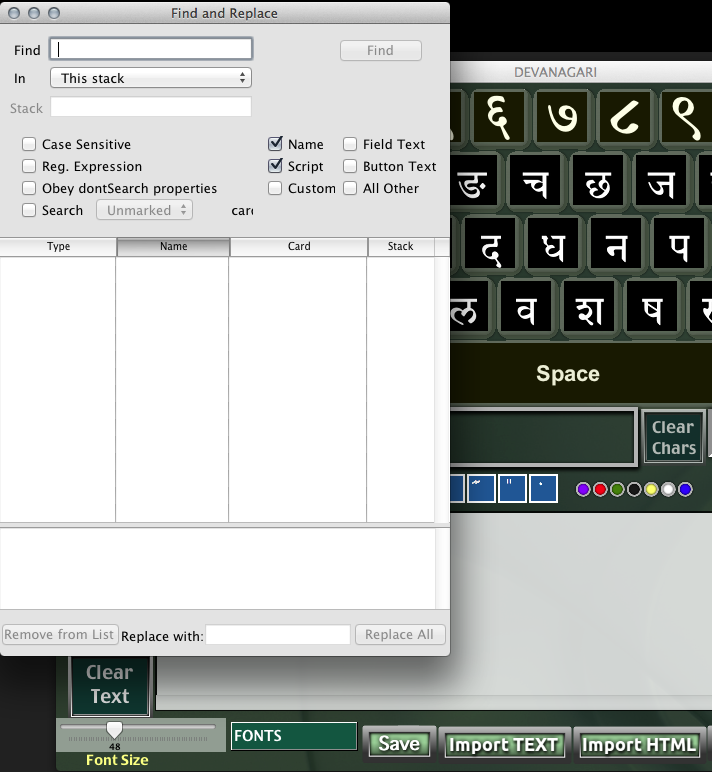Open the 'This stack' search scope dropdown
The height and width of the screenshot is (772, 712).
point(150,78)
